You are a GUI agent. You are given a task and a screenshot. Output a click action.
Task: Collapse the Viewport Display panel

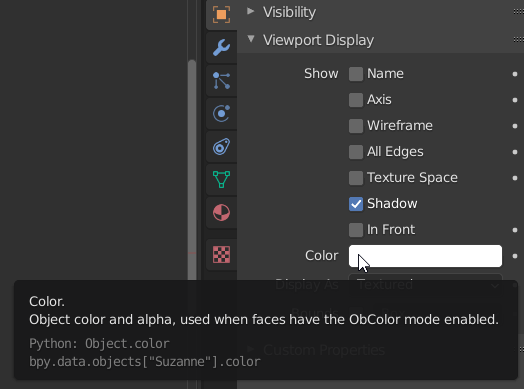251,39
